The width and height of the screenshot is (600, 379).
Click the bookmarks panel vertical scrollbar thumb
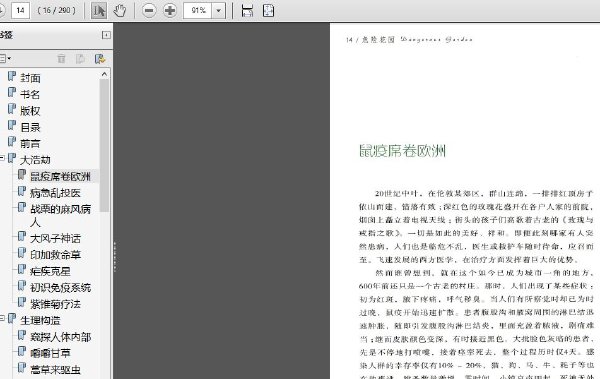pos(104,145)
